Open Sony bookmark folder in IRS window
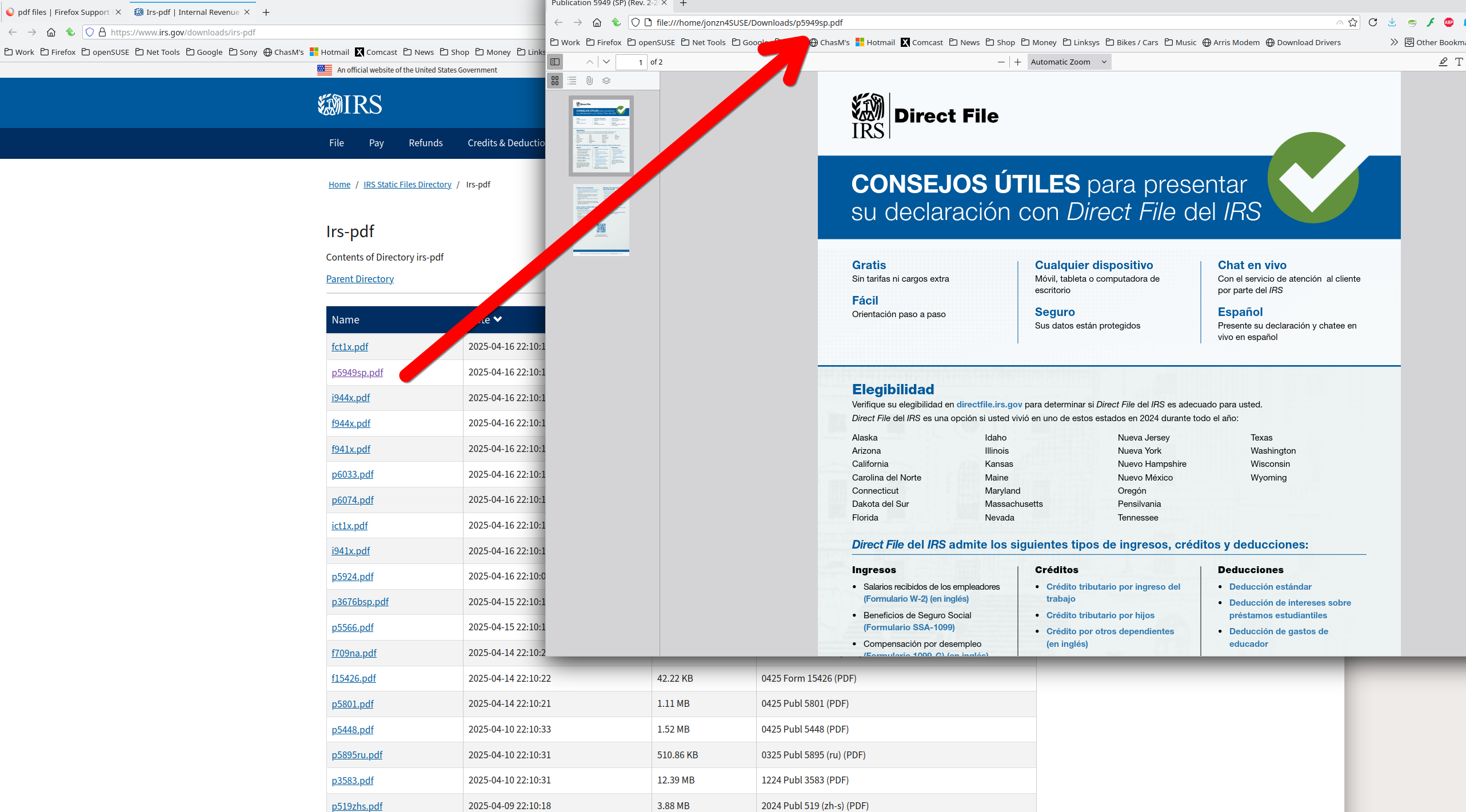The width and height of the screenshot is (1466, 812). pos(242,52)
